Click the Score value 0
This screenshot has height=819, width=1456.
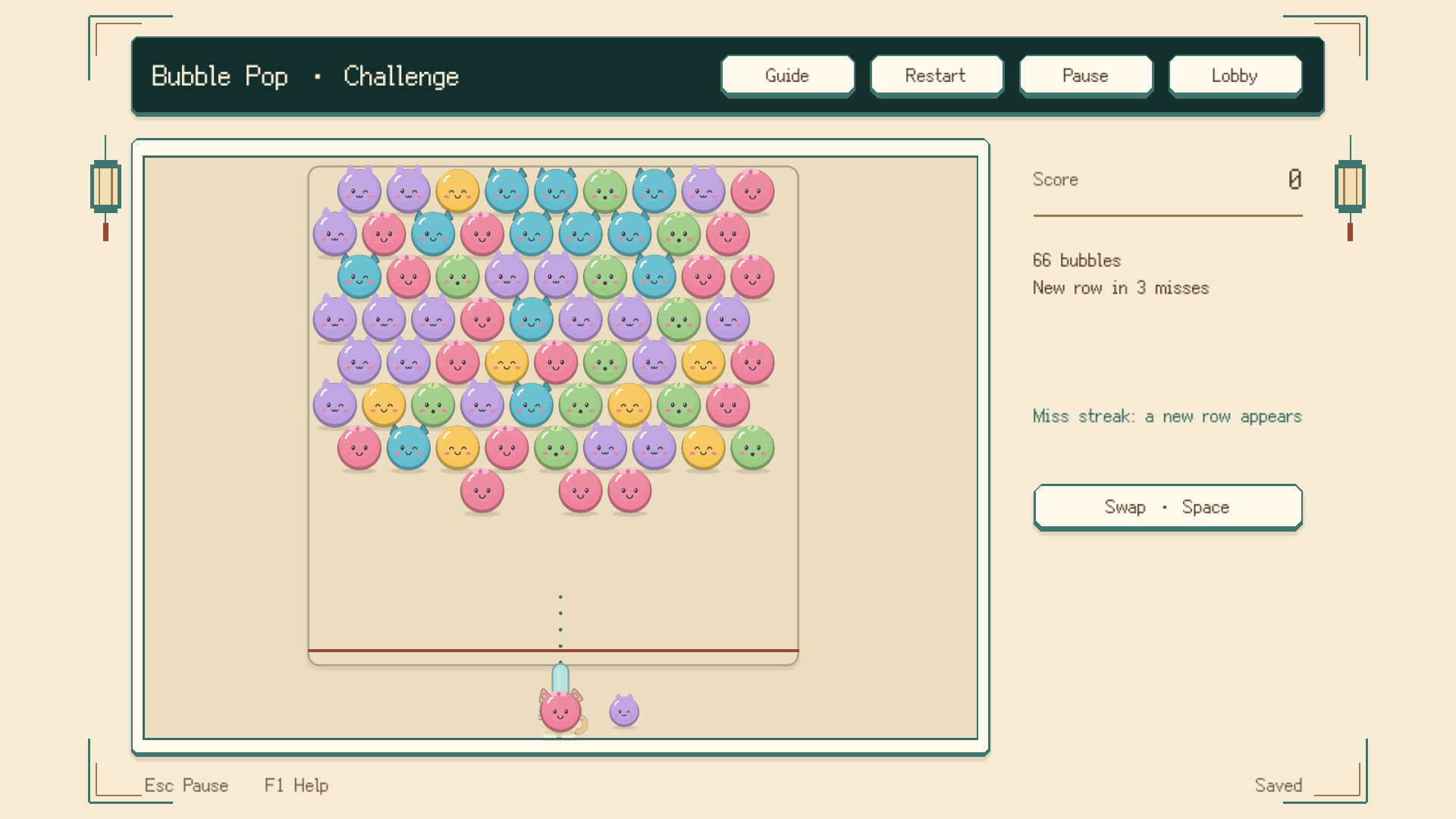point(1294,180)
